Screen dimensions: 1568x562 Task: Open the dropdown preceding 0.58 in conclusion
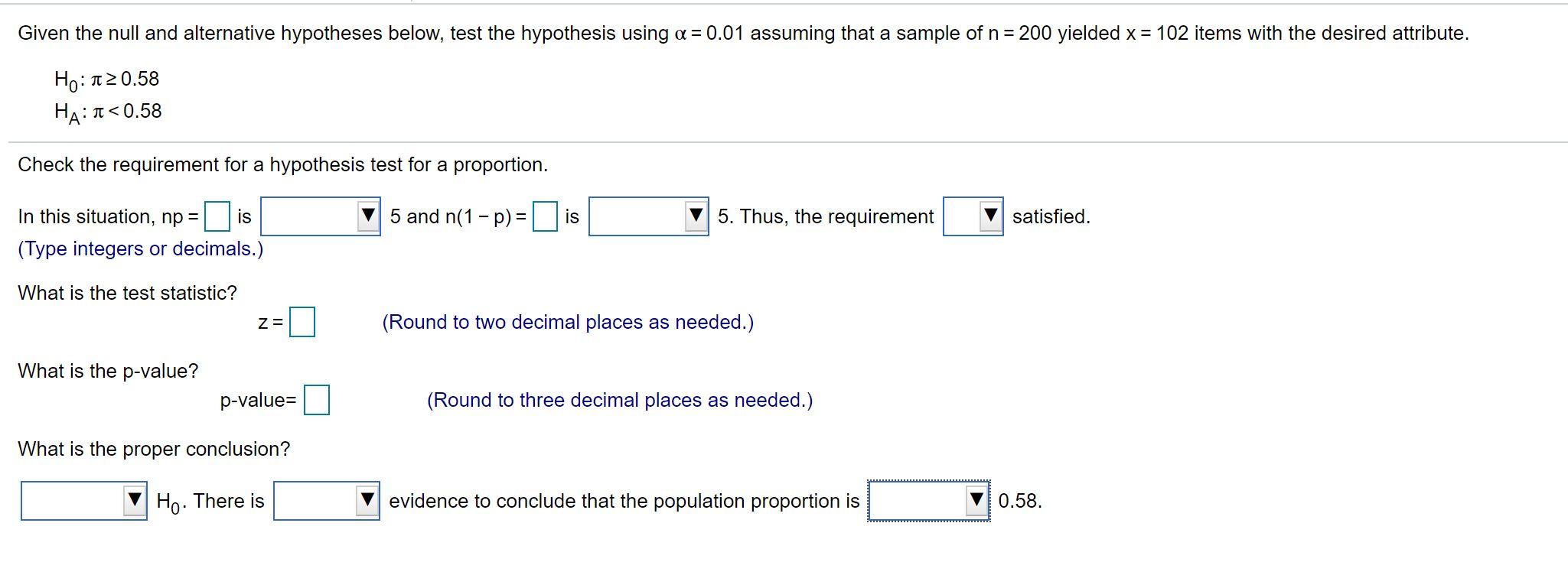(928, 501)
